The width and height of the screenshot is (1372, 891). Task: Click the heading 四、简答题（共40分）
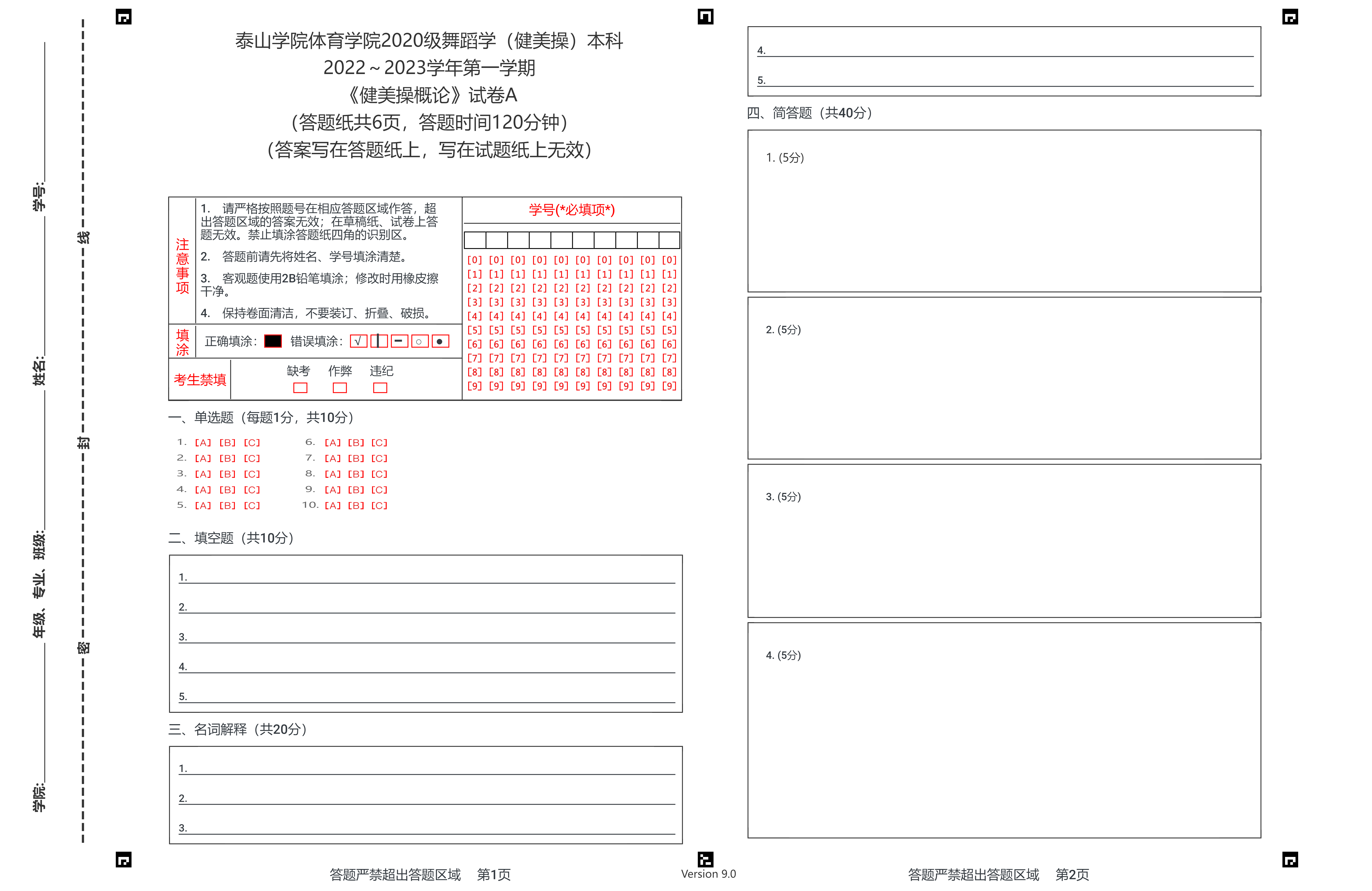(x=809, y=112)
